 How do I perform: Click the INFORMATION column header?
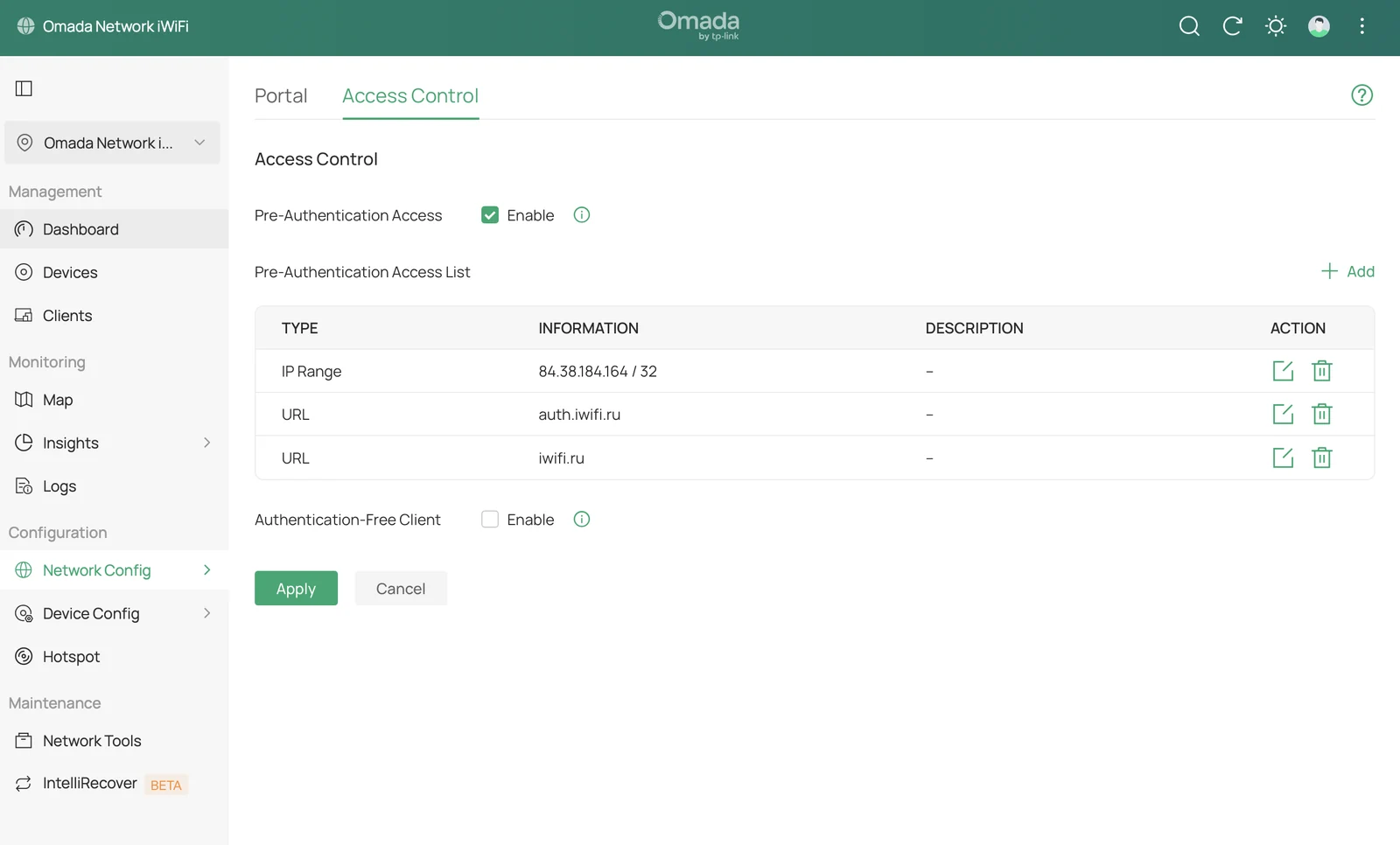pyautogui.click(x=588, y=328)
